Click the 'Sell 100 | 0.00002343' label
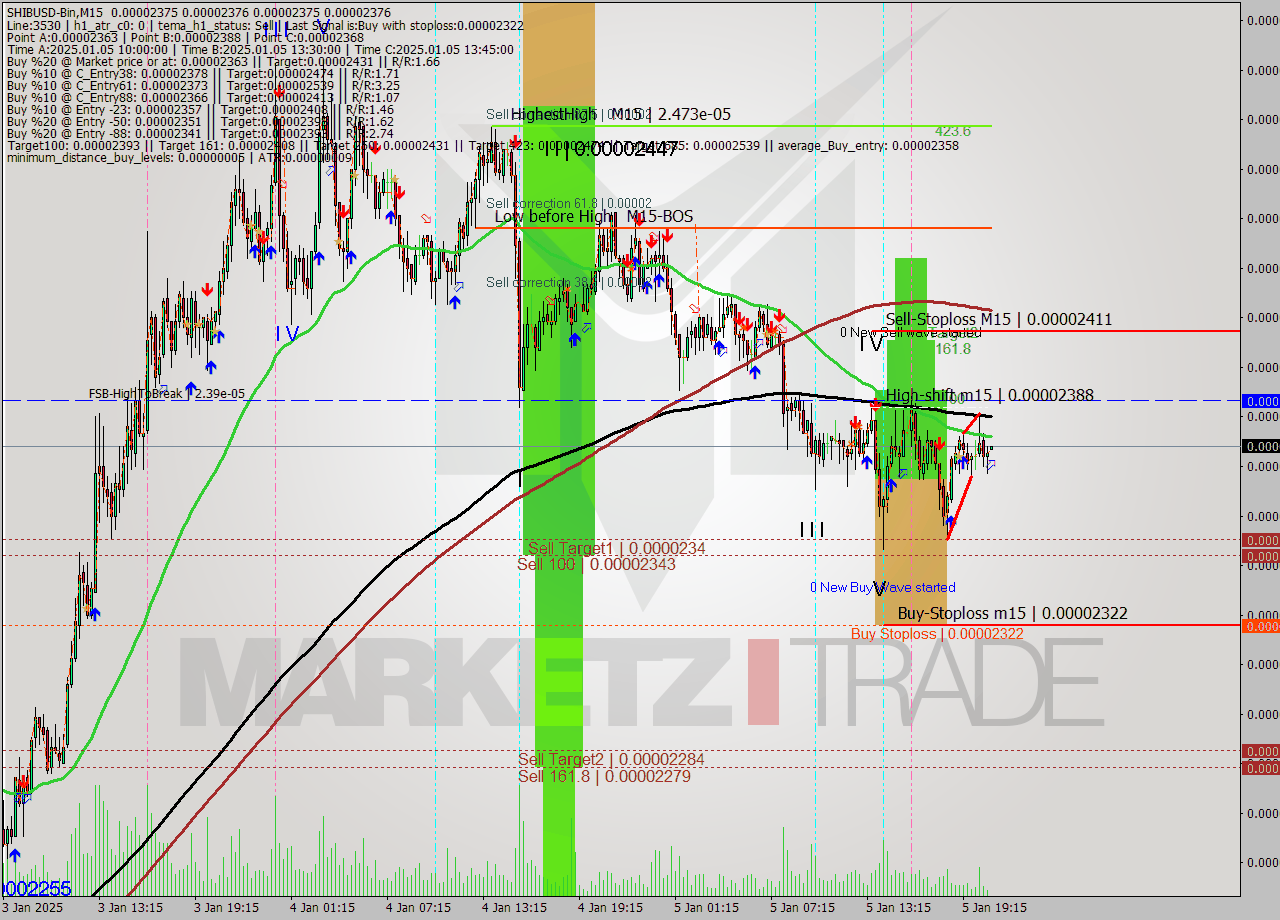This screenshot has width=1280, height=920. click(x=596, y=564)
